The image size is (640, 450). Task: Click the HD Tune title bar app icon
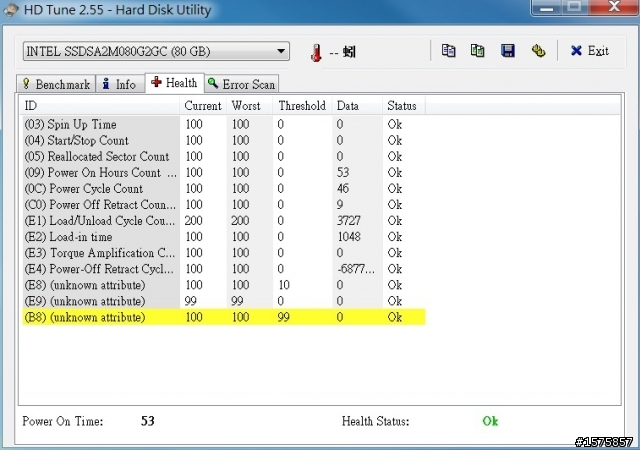click(11, 10)
